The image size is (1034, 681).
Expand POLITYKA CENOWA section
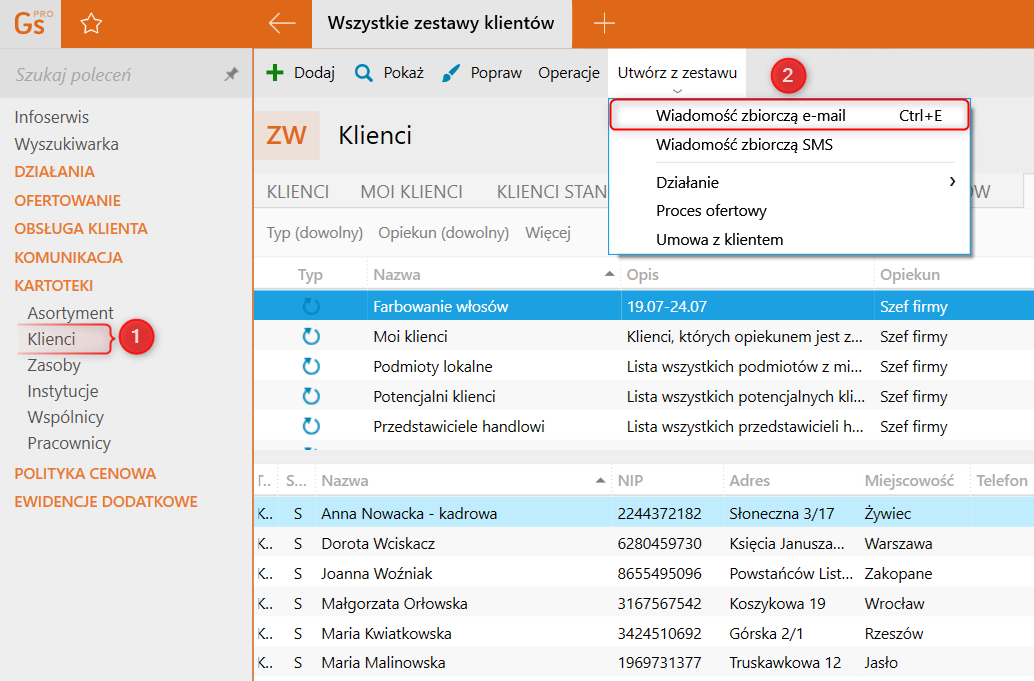coord(85,473)
